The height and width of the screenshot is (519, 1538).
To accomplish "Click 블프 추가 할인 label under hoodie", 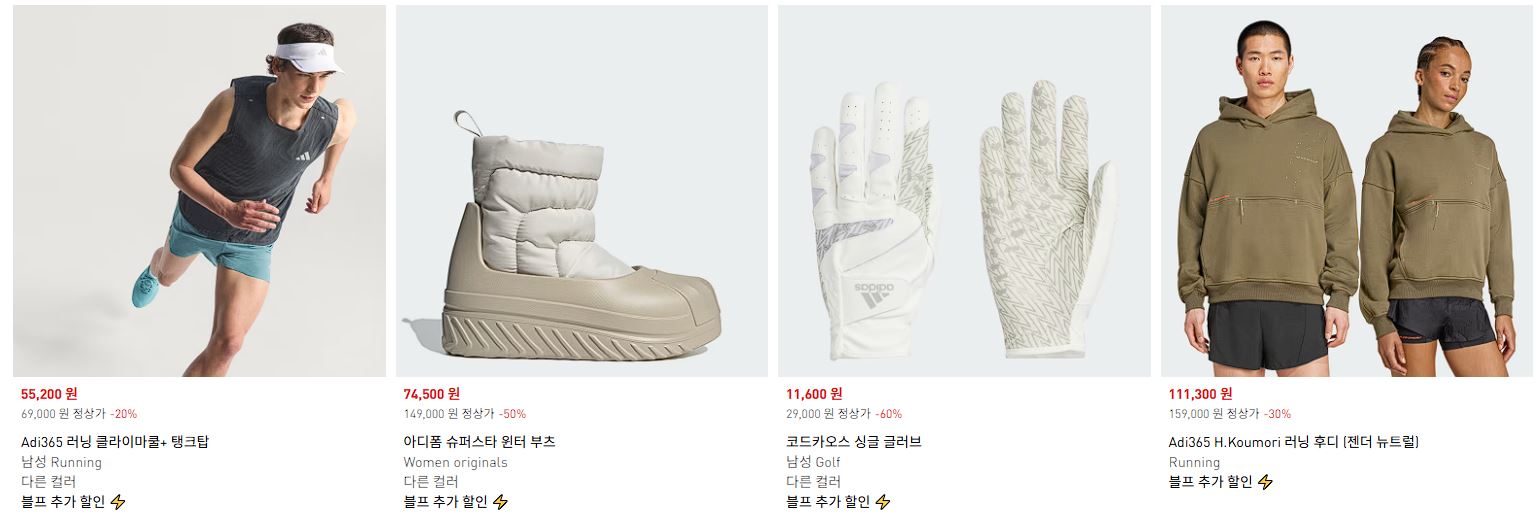I will (1210, 482).
